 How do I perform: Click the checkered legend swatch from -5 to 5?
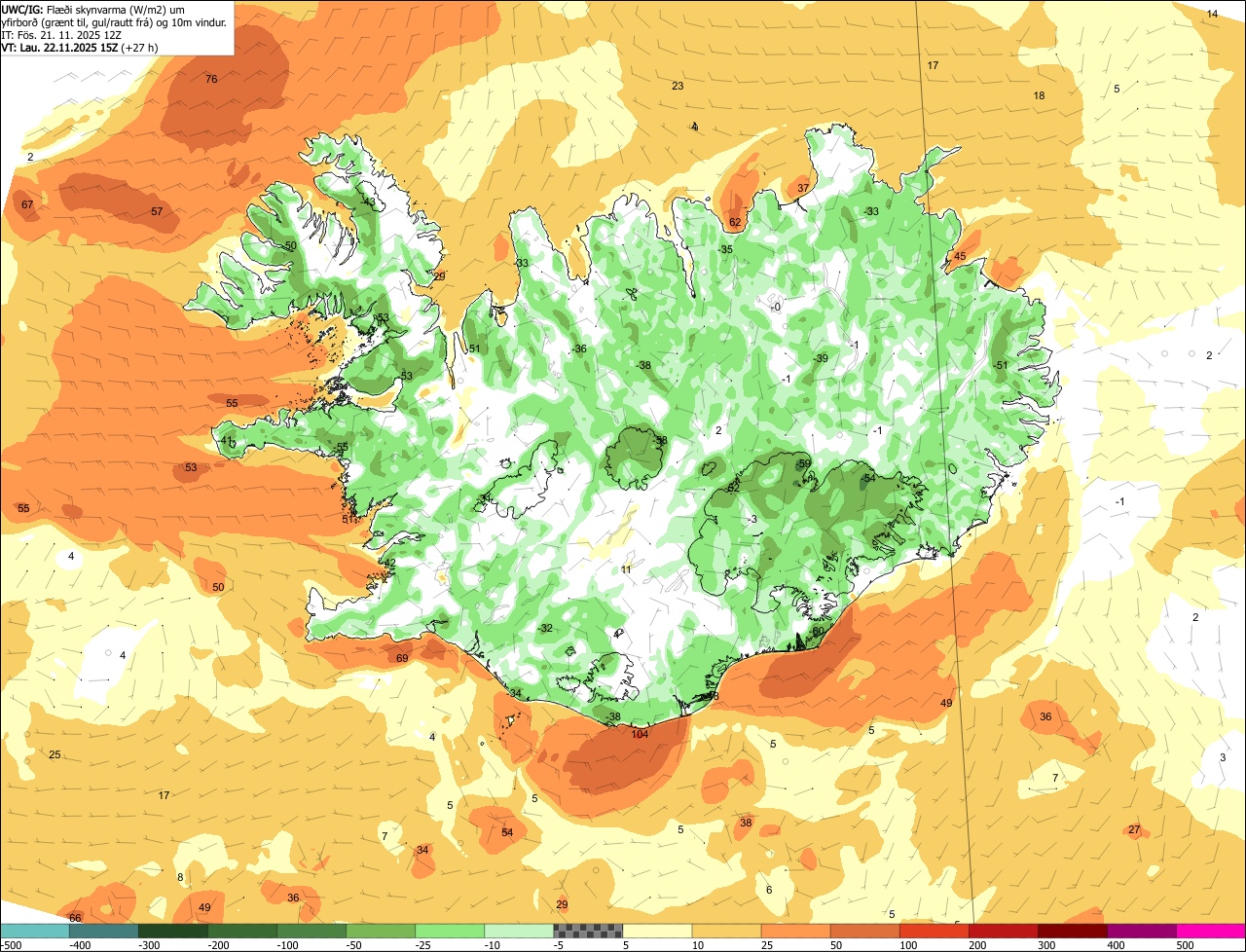coord(588,931)
